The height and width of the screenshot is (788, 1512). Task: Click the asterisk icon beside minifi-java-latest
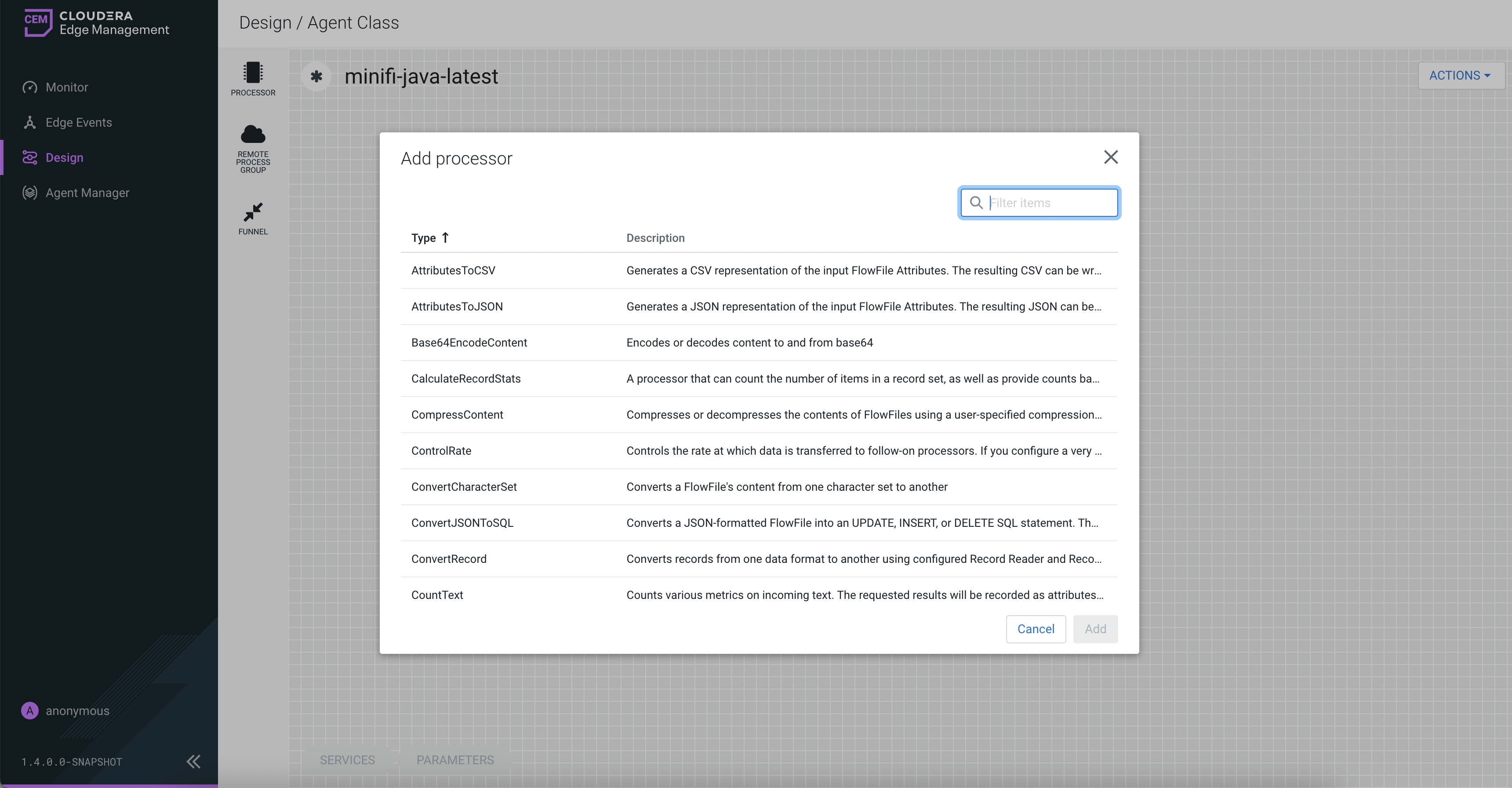click(x=316, y=77)
